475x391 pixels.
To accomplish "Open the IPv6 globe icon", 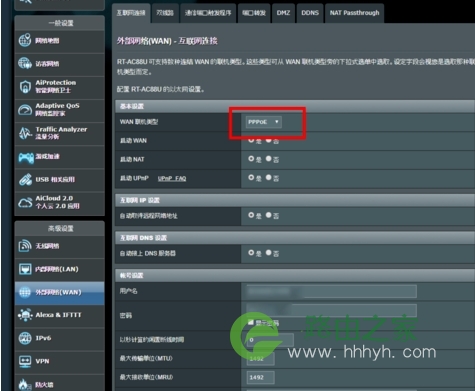I will tap(25, 338).
